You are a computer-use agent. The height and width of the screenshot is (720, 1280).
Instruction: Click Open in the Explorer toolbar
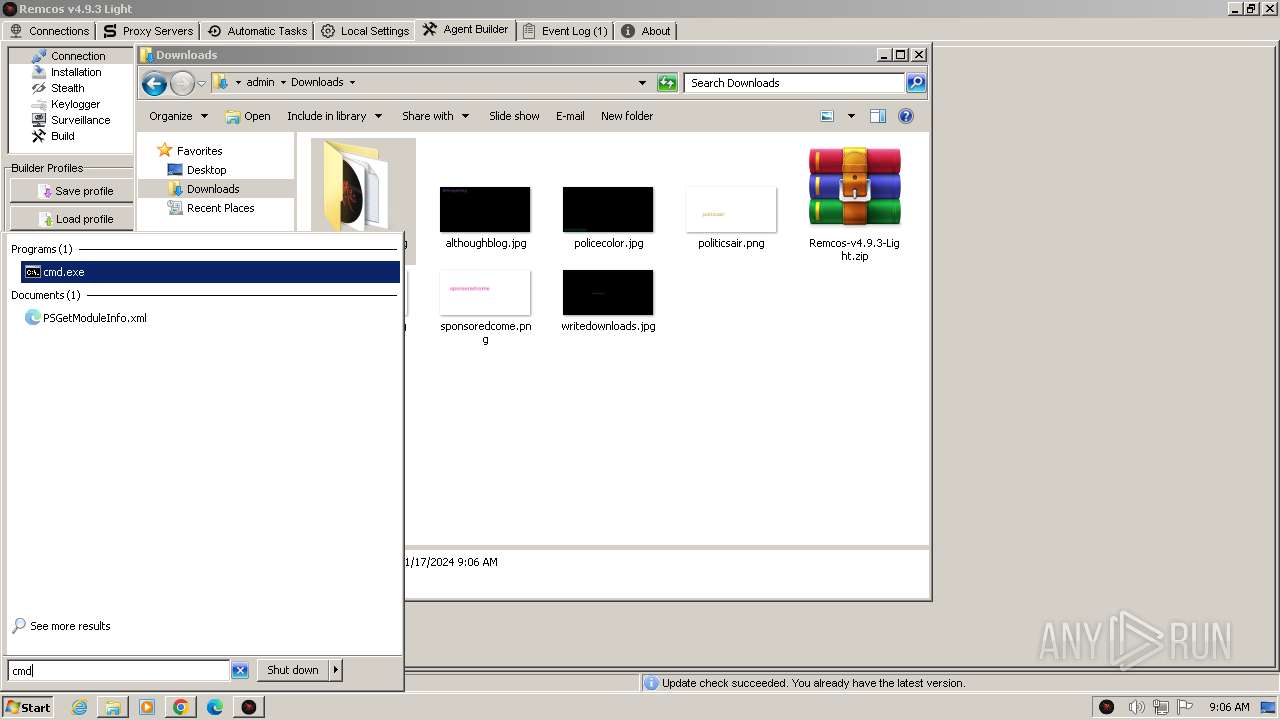pyautogui.click(x=248, y=116)
